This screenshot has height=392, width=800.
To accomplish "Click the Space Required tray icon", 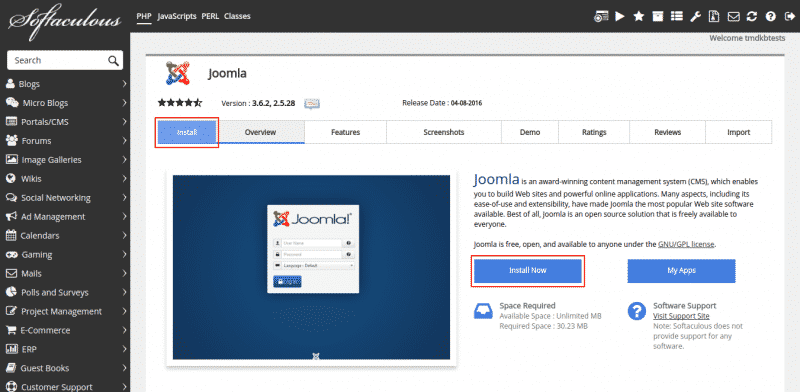I will pyautogui.click(x=483, y=311).
